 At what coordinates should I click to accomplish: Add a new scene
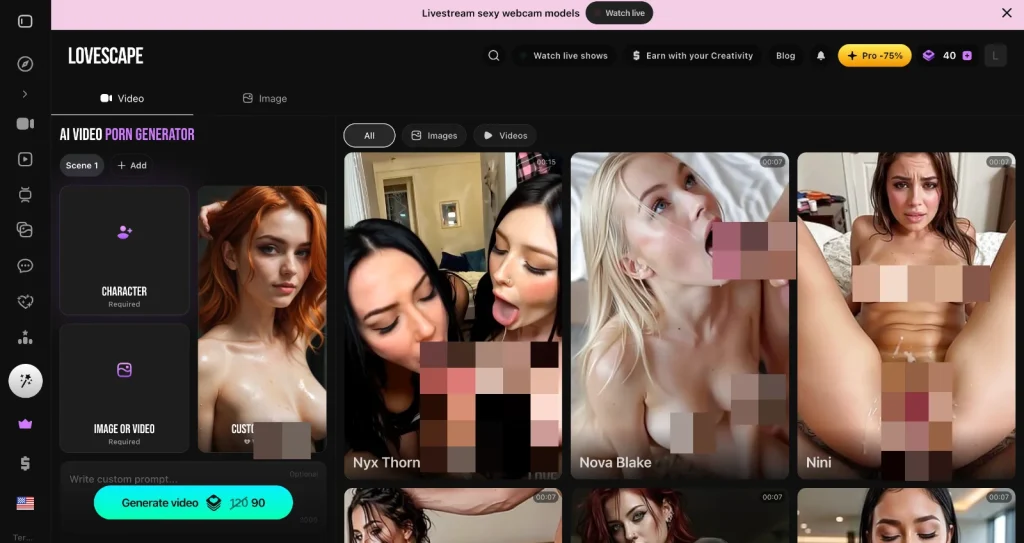coord(132,165)
